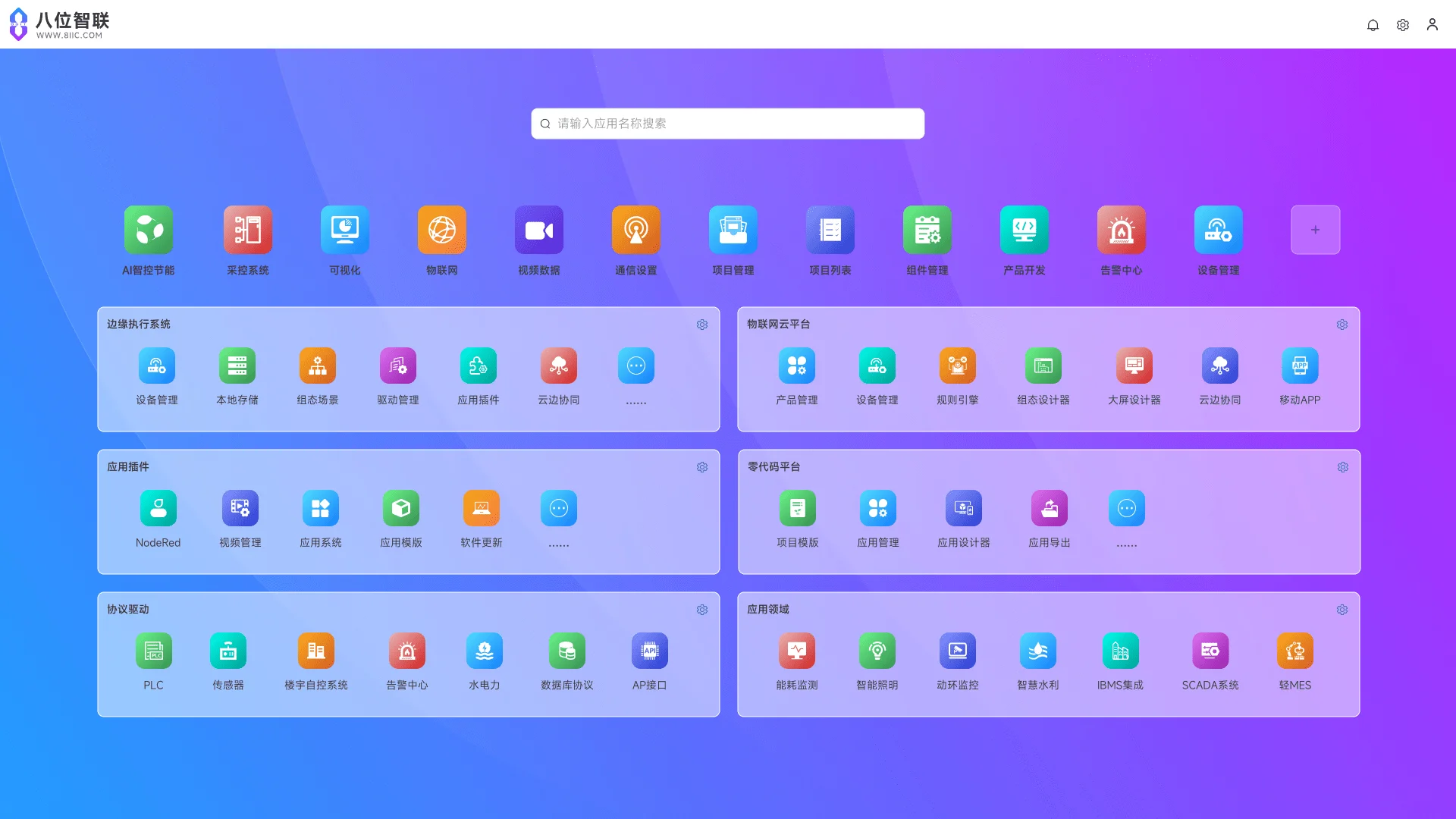The height and width of the screenshot is (819, 1456).
Task: Expand more items in 应用插件 panel
Action: pyautogui.click(x=559, y=508)
